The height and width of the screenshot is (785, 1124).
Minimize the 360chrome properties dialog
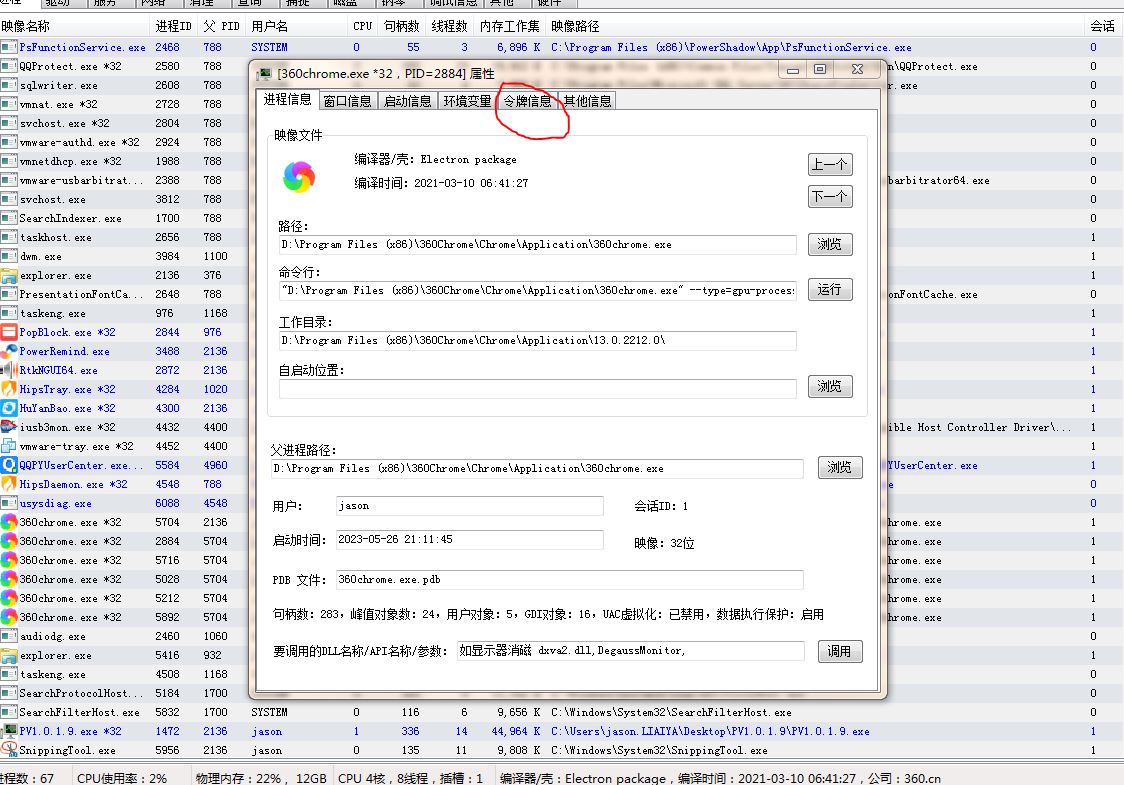[793, 70]
